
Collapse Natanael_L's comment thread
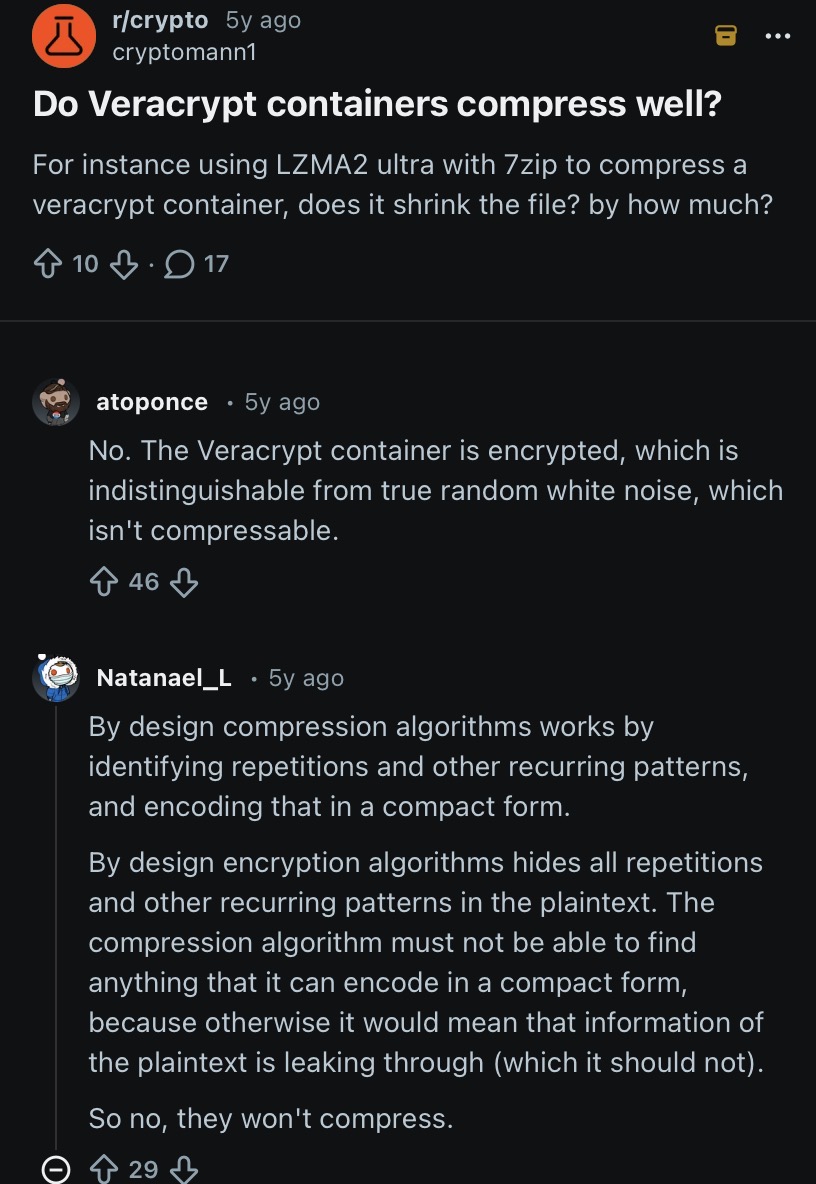56,1168
